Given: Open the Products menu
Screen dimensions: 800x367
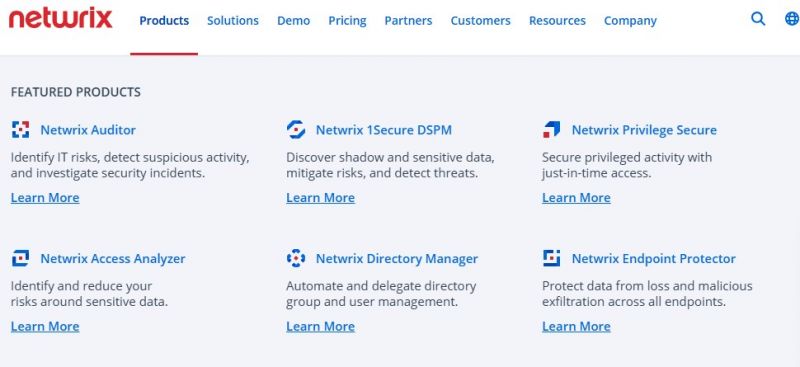Looking at the screenshot, I should pos(164,20).
